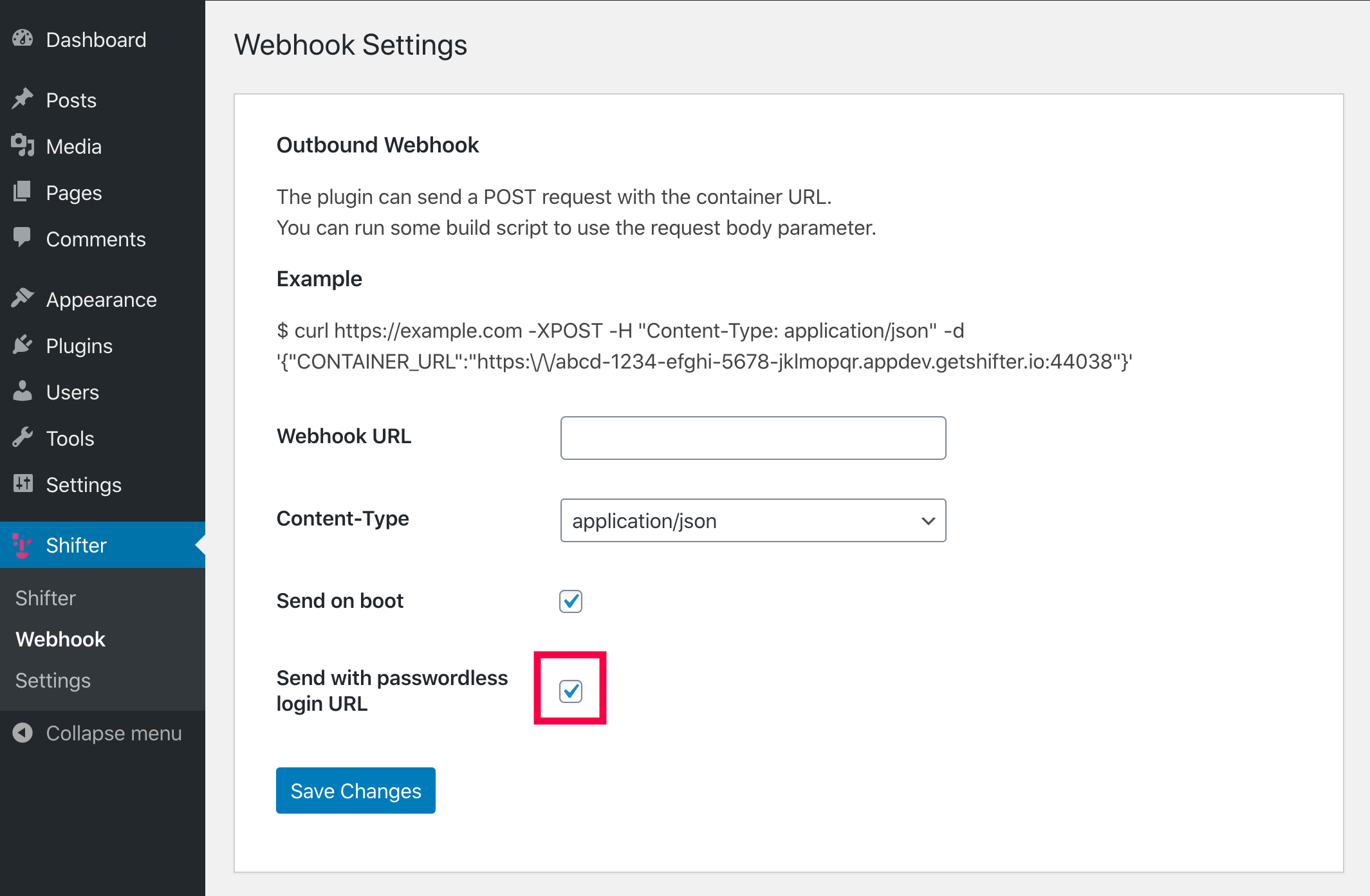This screenshot has height=896, width=1370.
Task: Click the Comments speech bubble icon
Action: (x=23, y=238)
